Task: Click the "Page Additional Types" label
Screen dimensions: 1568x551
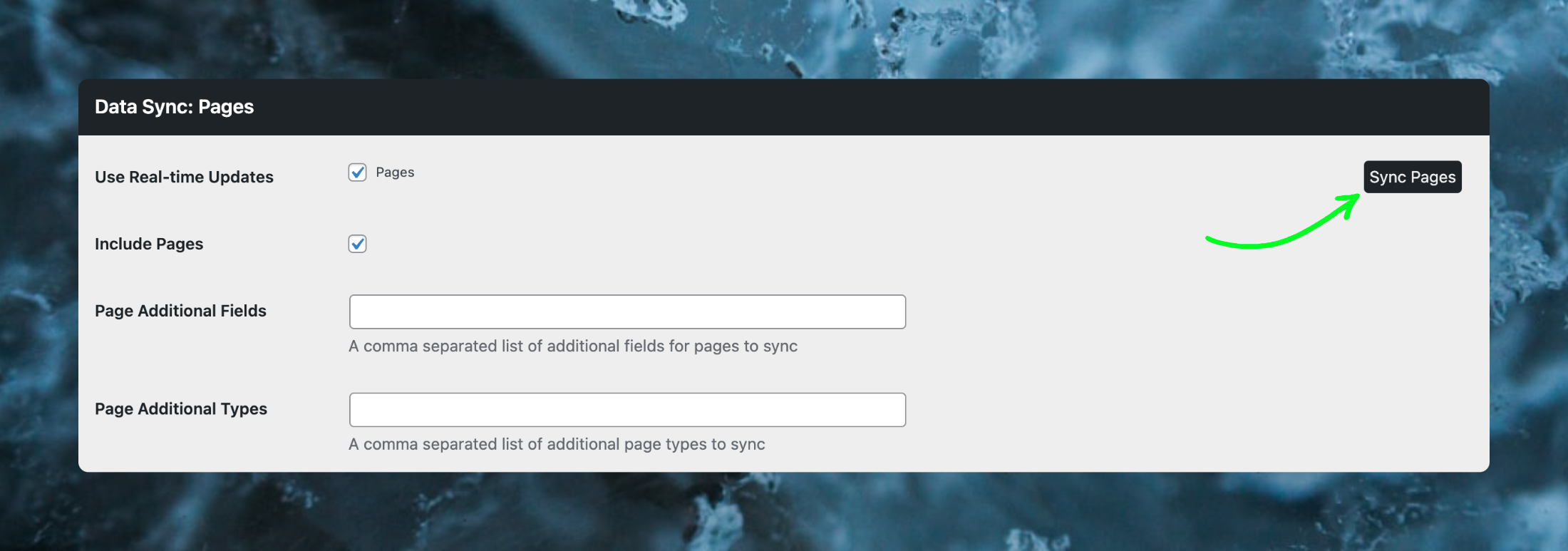Action: click(181, 408)
